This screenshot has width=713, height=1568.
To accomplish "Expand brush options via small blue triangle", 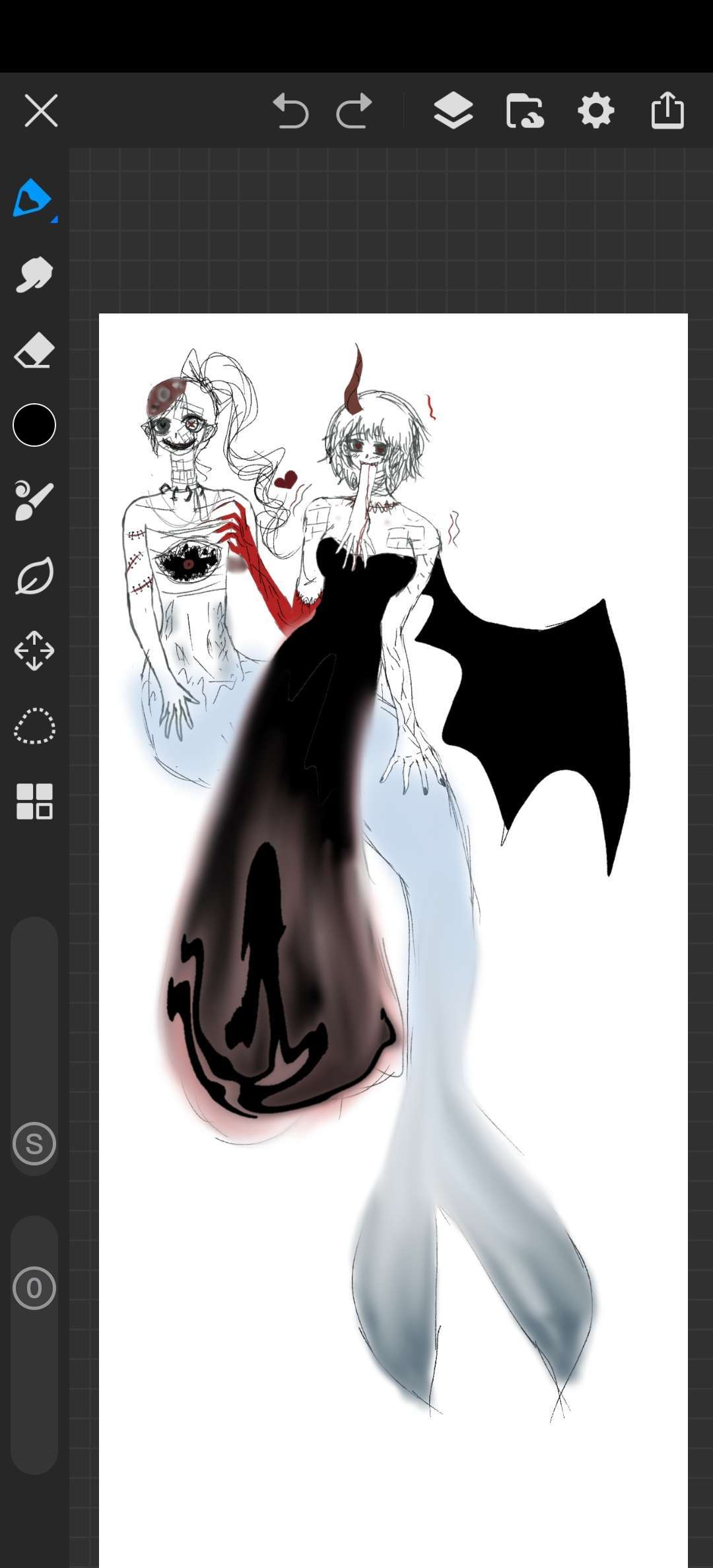I will 54,219.
